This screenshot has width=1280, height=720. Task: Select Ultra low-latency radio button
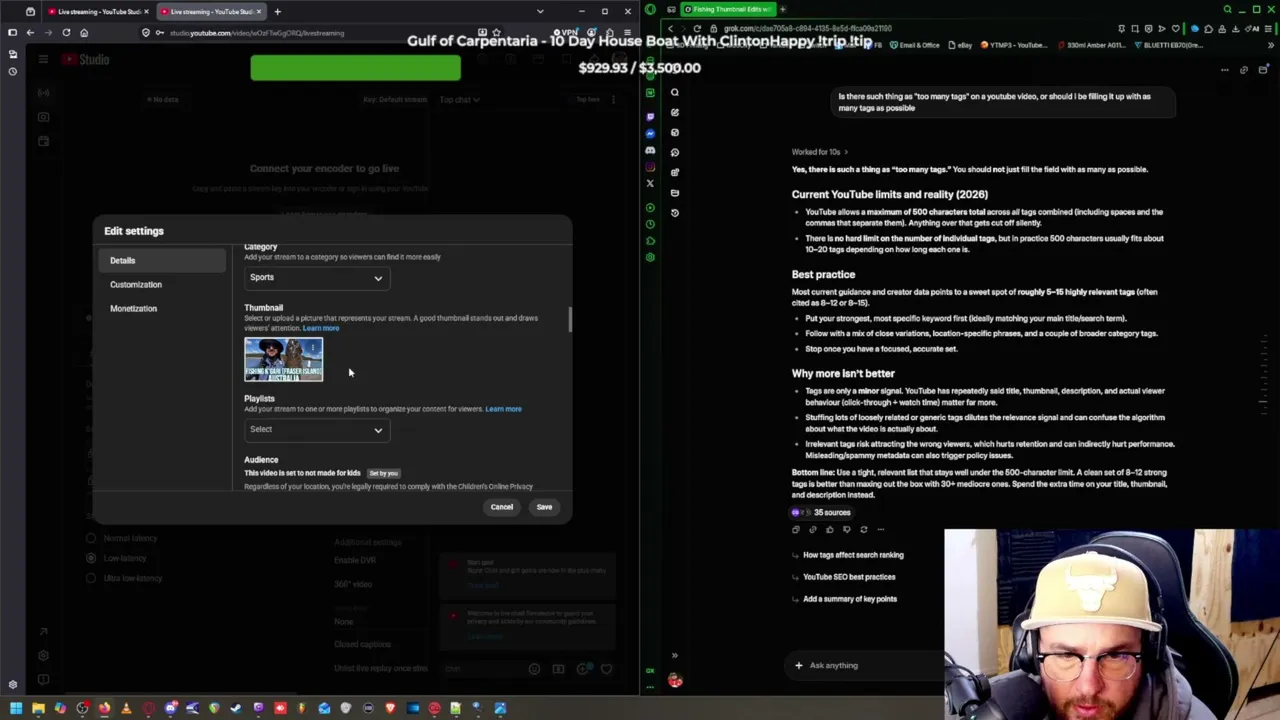91,578
